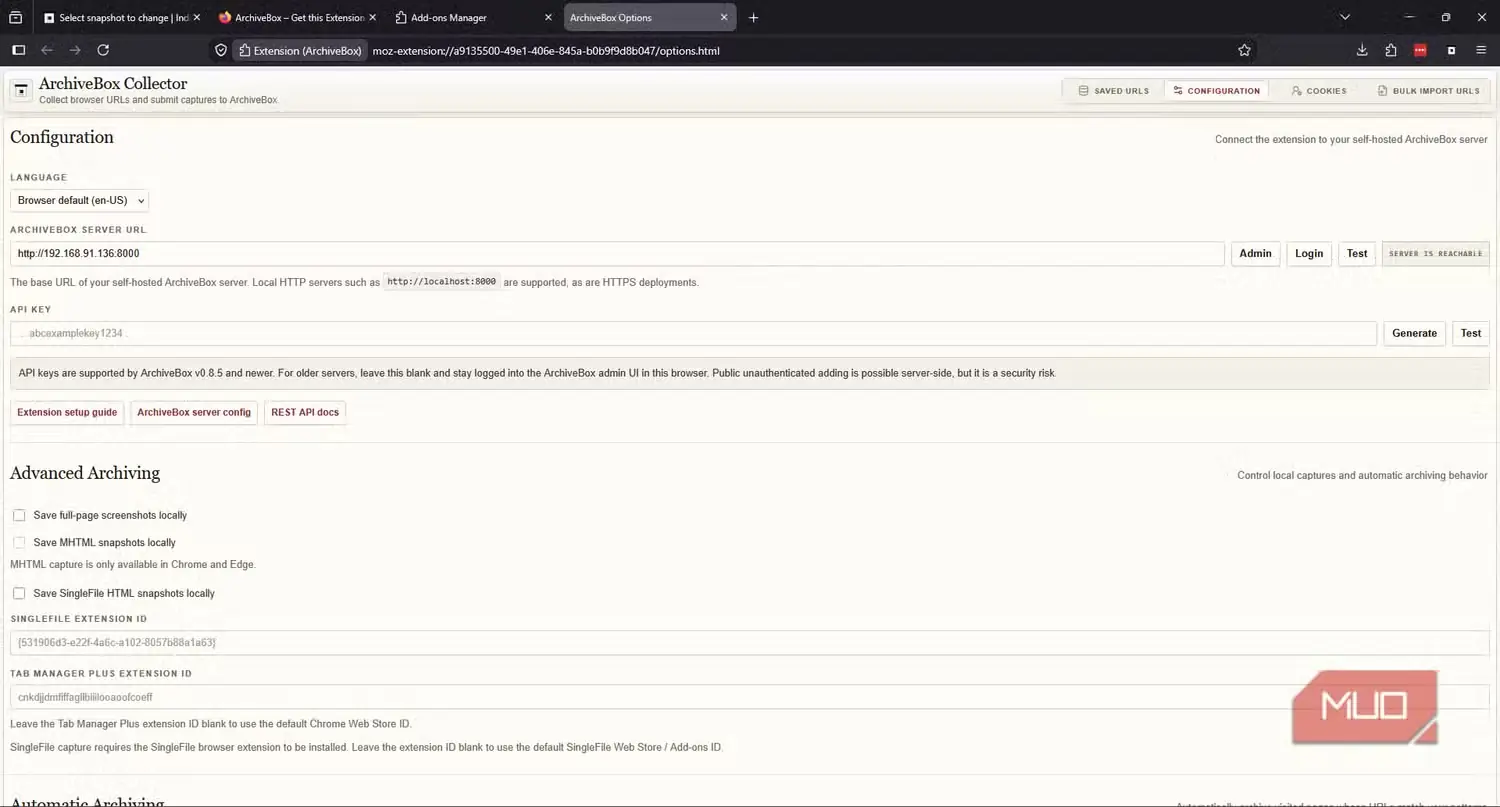Open the Configuration section
The height and width of the screenshot is (807, 1500).
[x=1216, y=91]
